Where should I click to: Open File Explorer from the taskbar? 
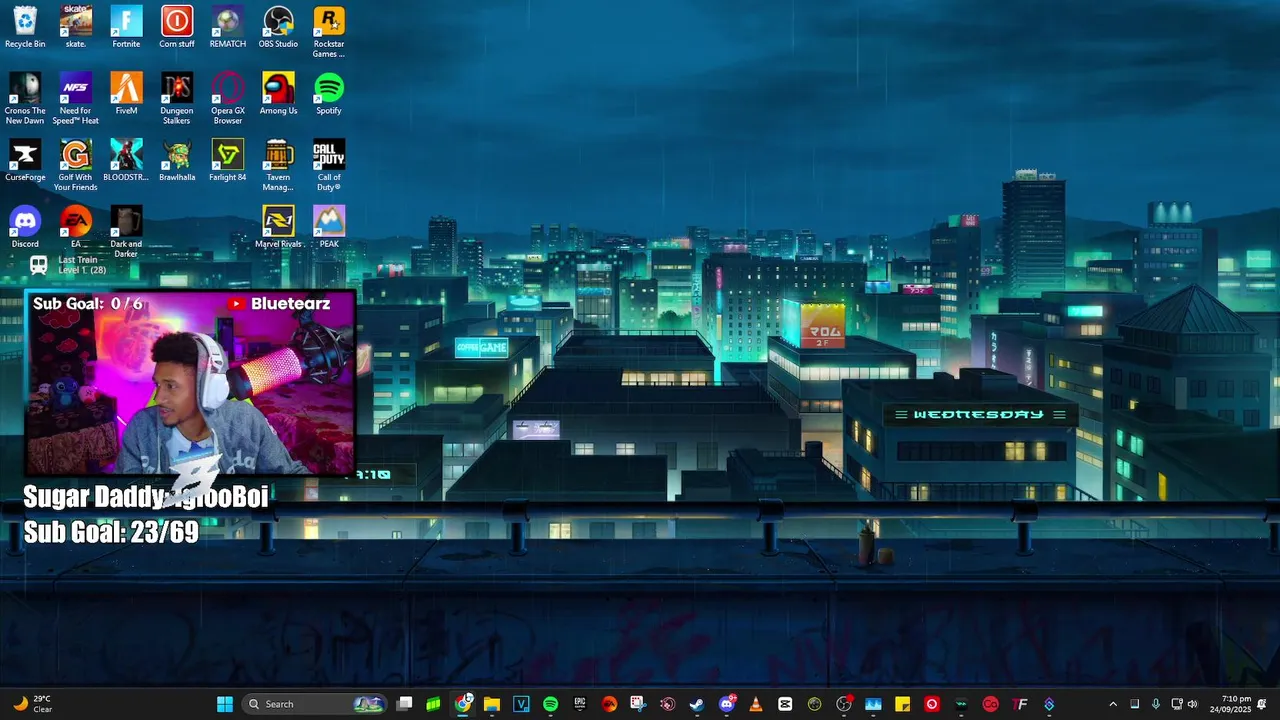[491, 704]
